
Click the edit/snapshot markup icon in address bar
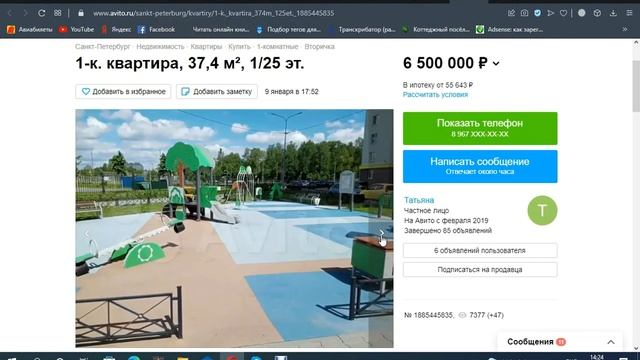[511, 13]
